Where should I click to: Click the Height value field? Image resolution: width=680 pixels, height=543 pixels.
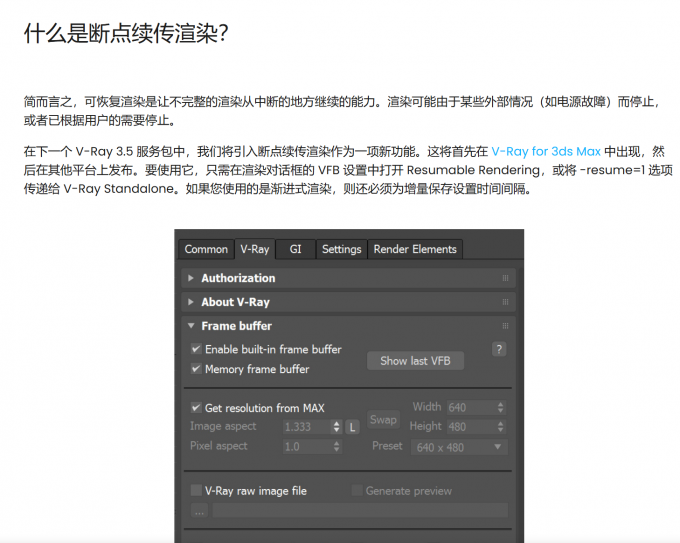(471, 427)
